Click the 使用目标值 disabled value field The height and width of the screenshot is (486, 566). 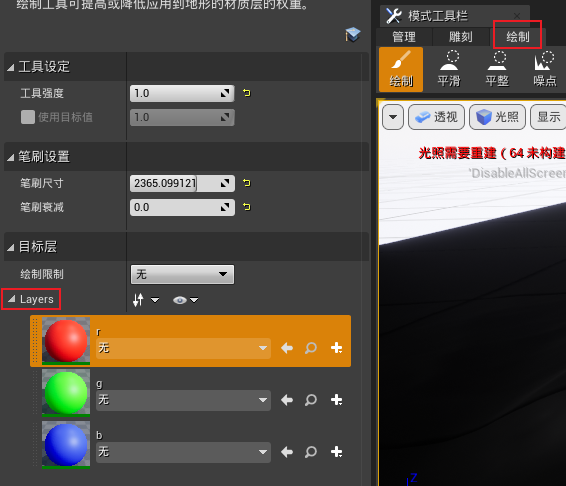pos(182,117)
